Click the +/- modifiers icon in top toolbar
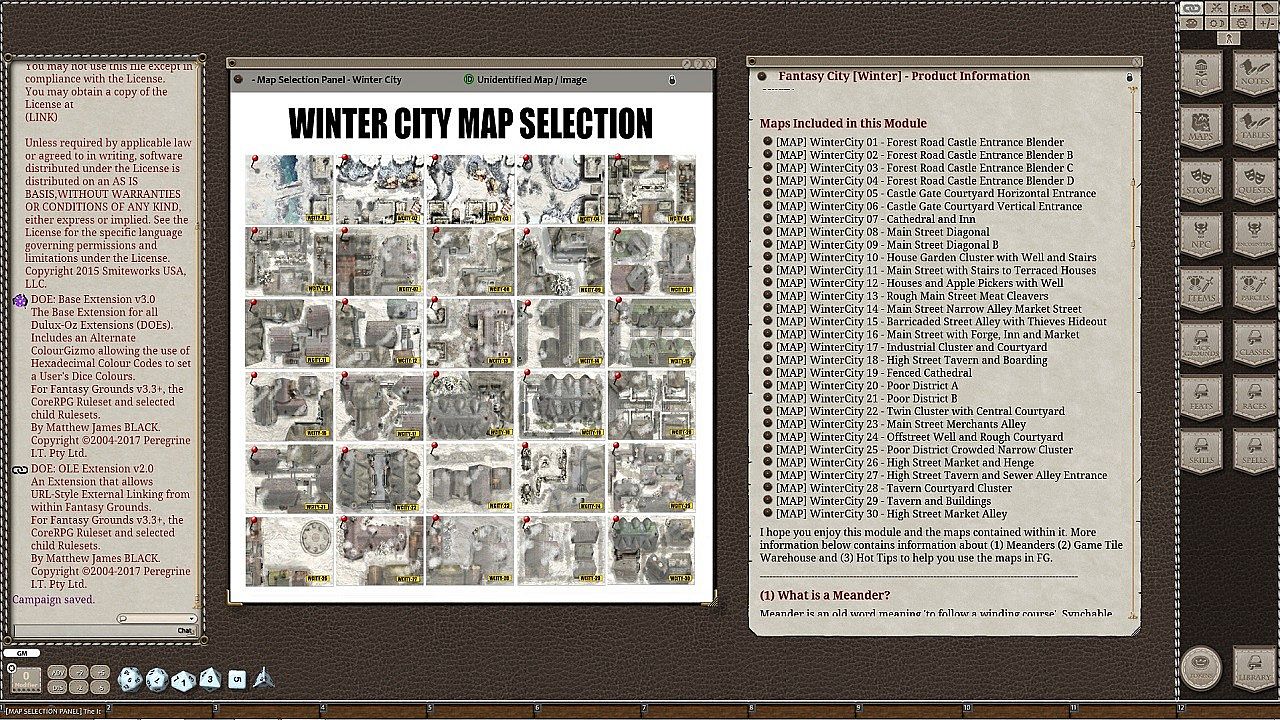The height and width of the screenshot is (720, 1280). coord(1265,23)
